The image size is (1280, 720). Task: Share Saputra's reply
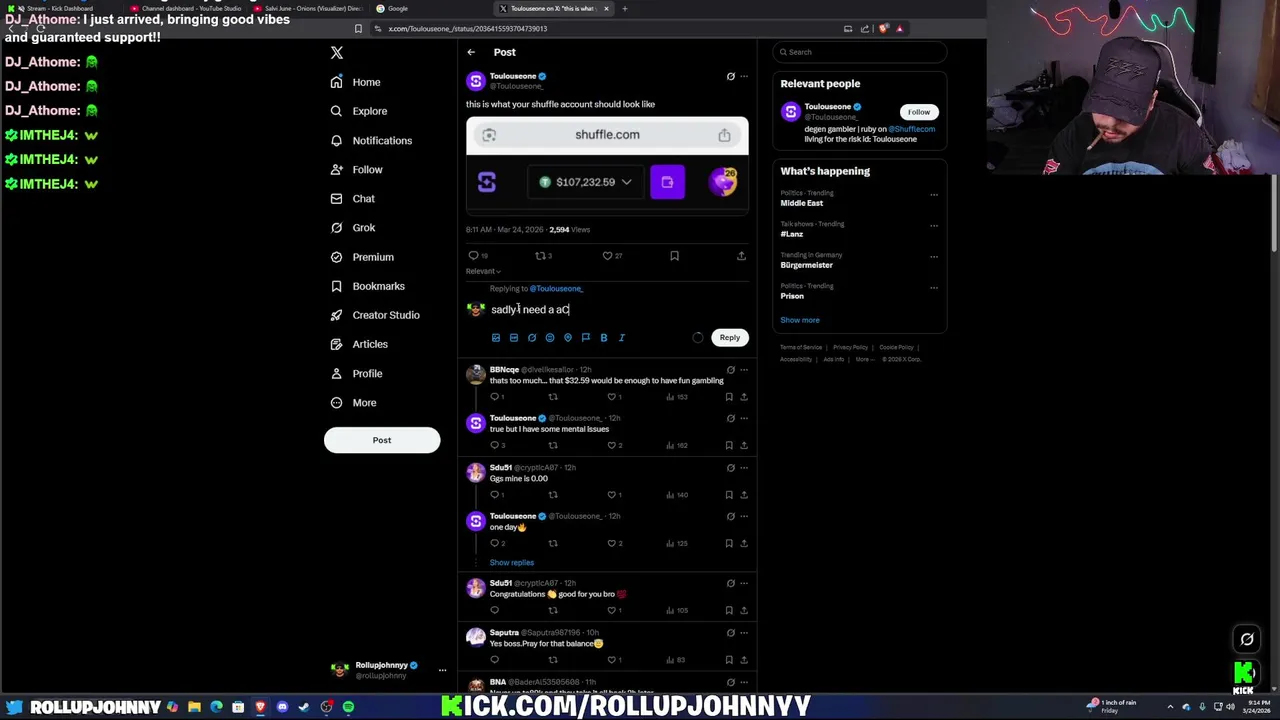coord(744,660)
